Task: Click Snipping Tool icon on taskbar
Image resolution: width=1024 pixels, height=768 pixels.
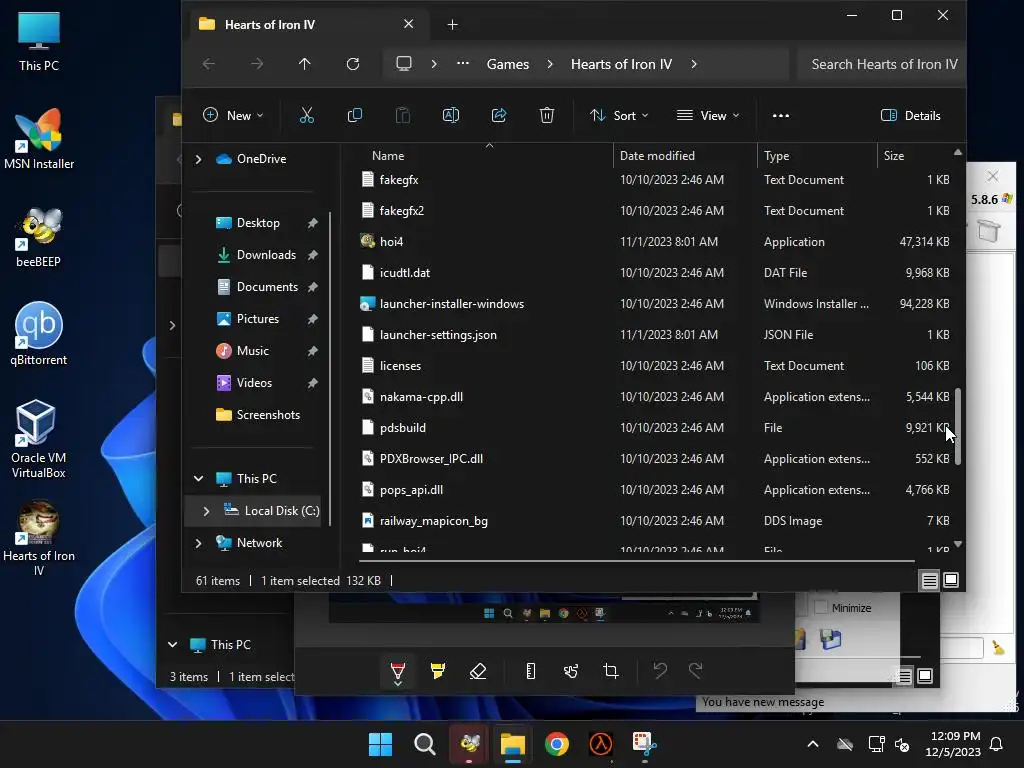Action: 645,744
